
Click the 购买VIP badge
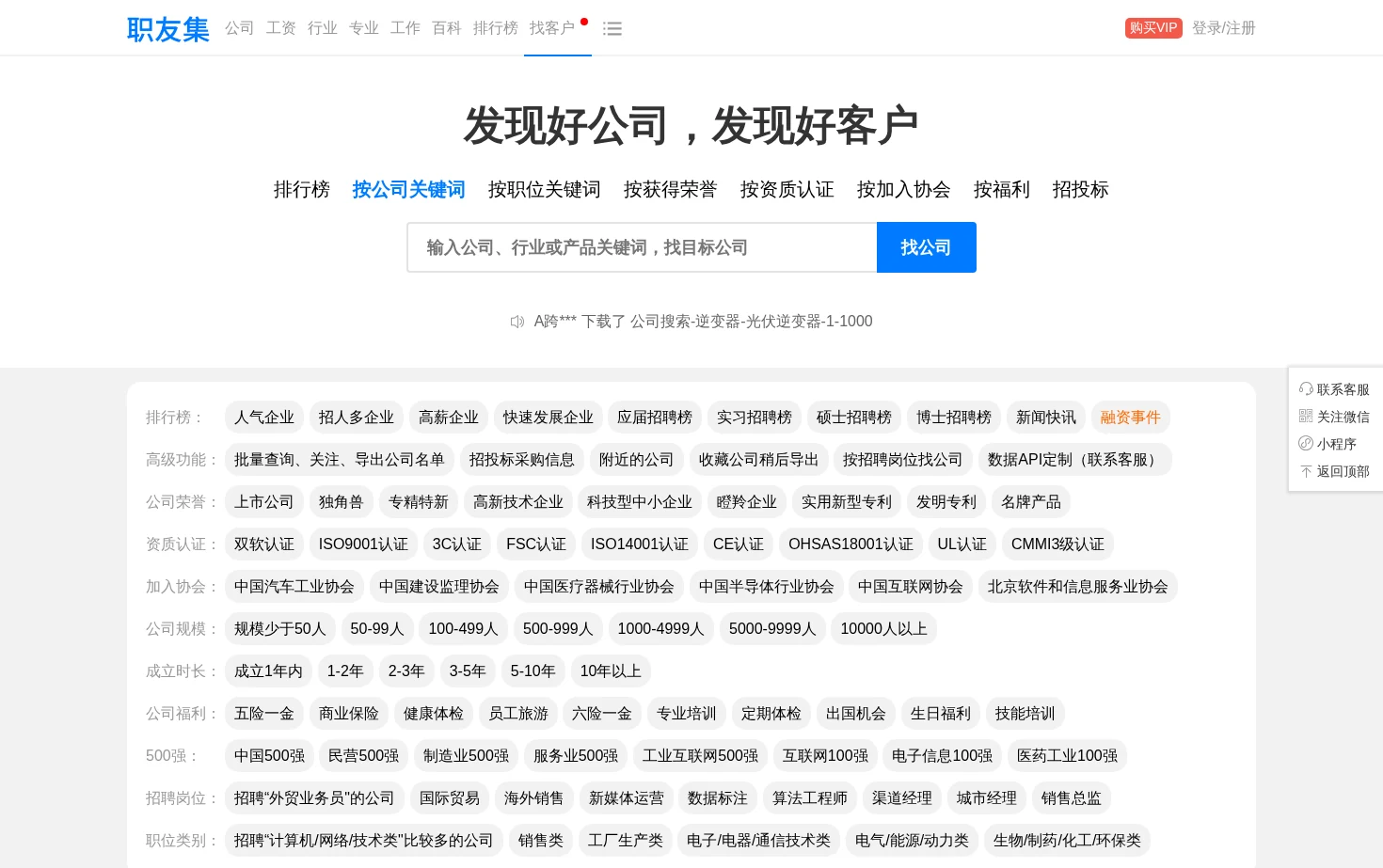point(1153,28)
